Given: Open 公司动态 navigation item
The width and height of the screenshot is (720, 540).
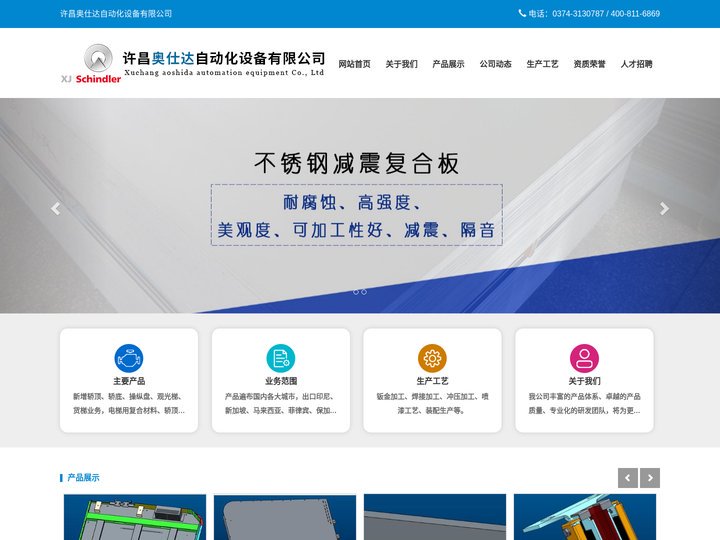Looking at the screenshot, I should (495, 64).
